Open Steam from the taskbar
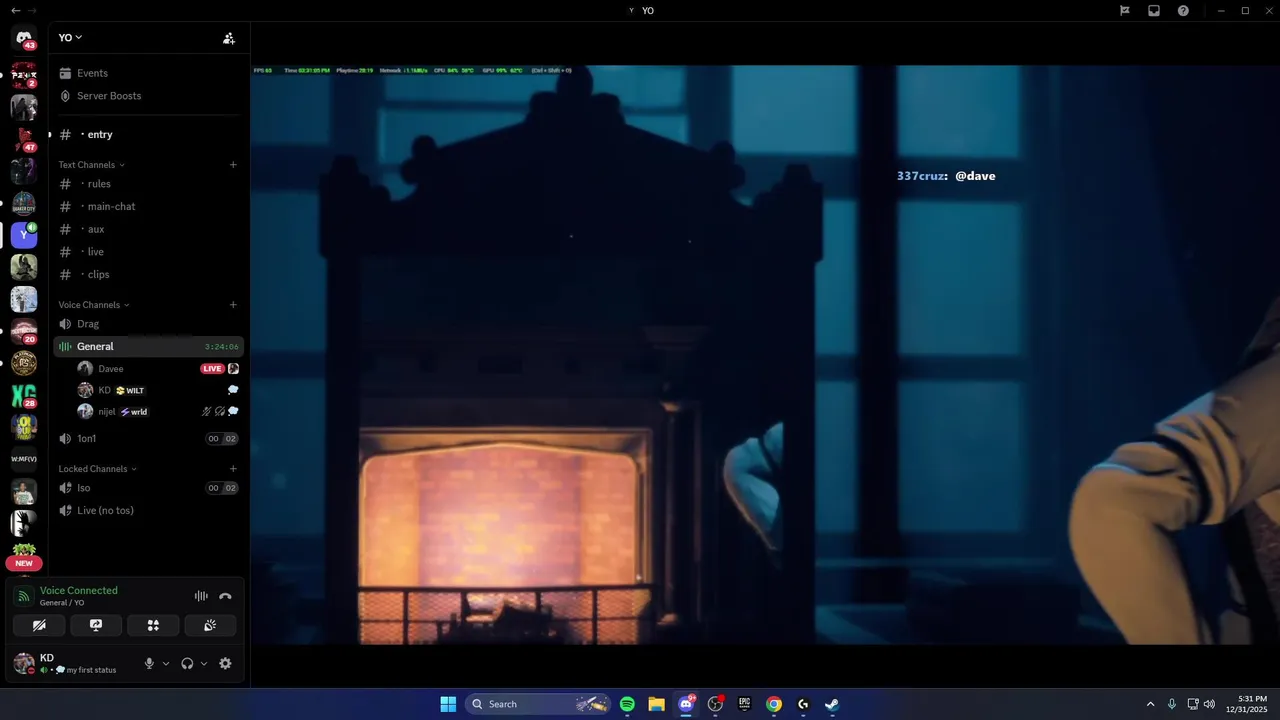The width and height of the screenshot is (1280, 720). coord(832,704)
